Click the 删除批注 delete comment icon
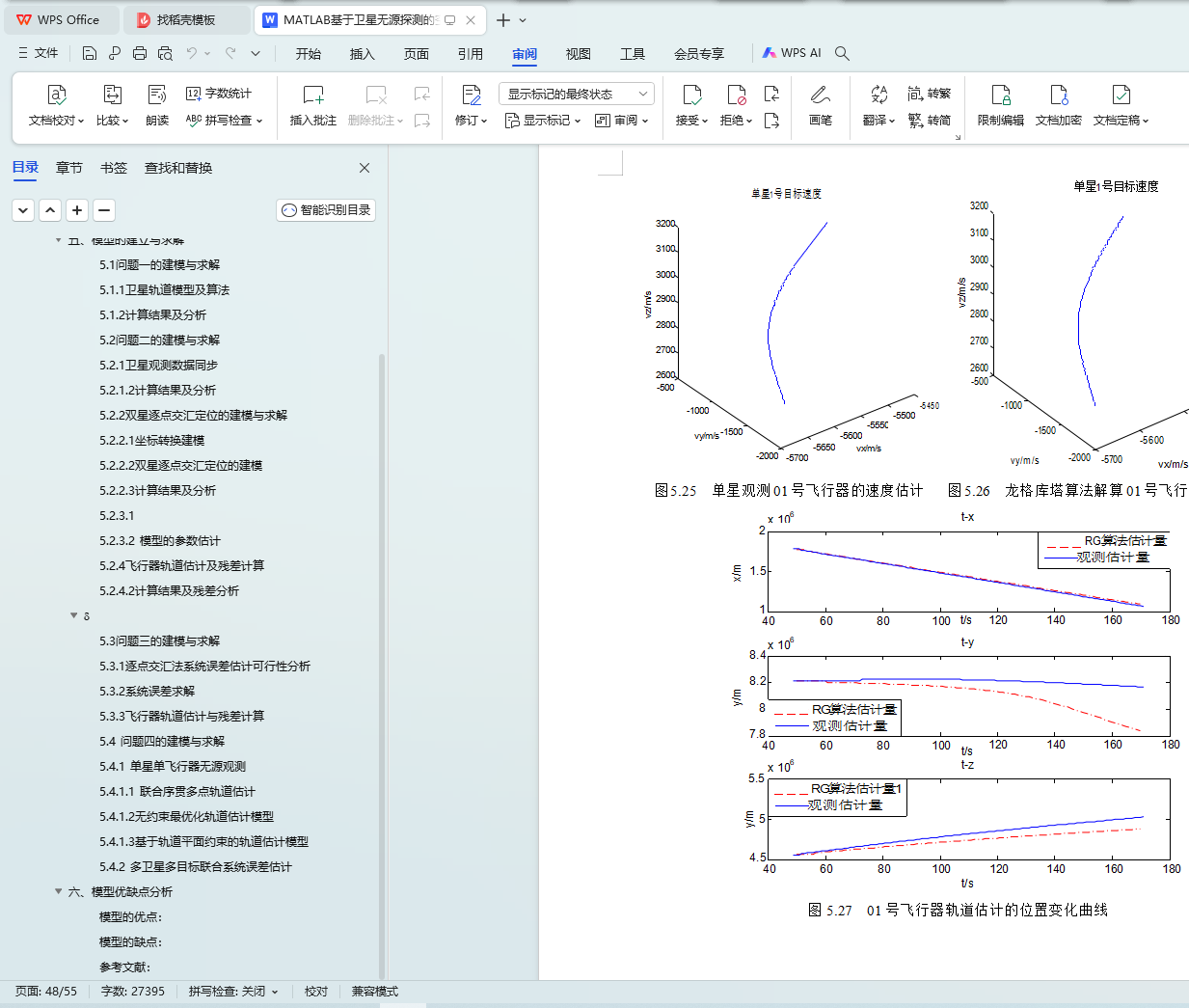 pos(376,95)
